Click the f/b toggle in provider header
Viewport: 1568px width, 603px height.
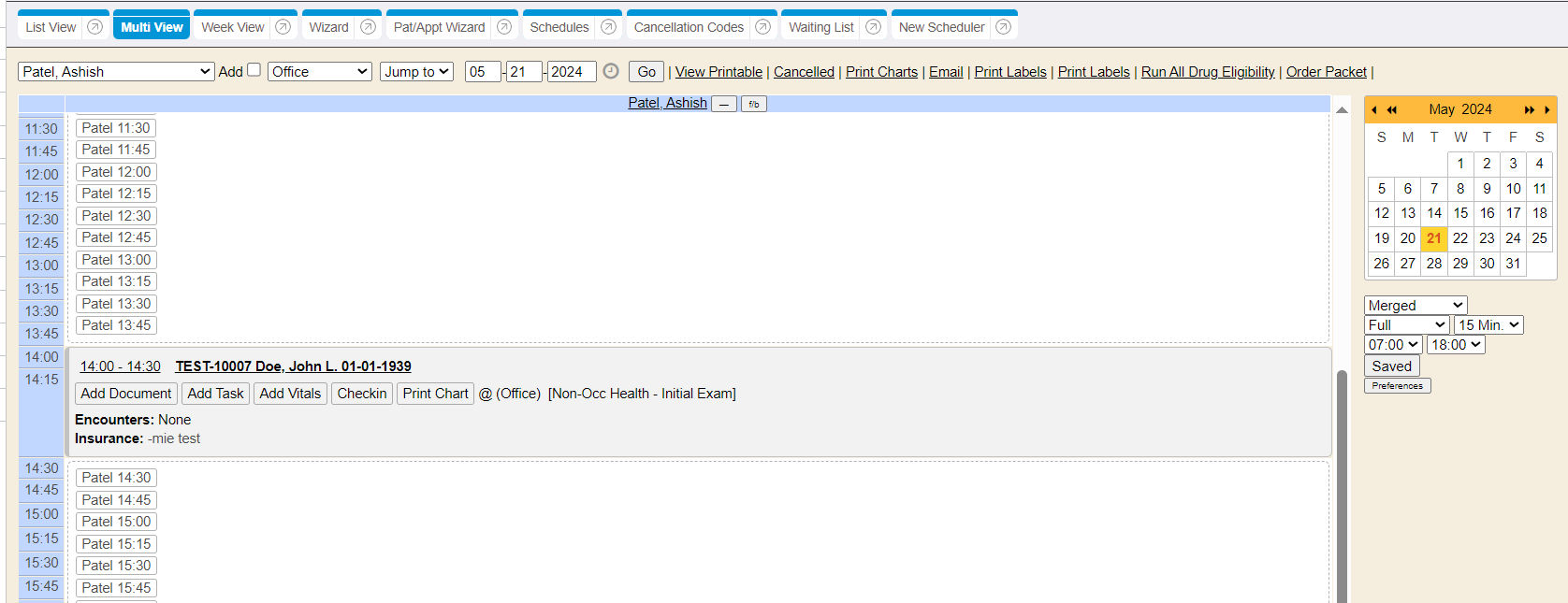[753, 104]
